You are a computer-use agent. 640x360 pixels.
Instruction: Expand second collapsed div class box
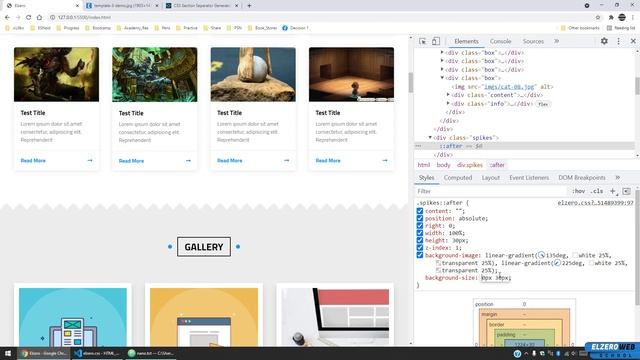442,61
